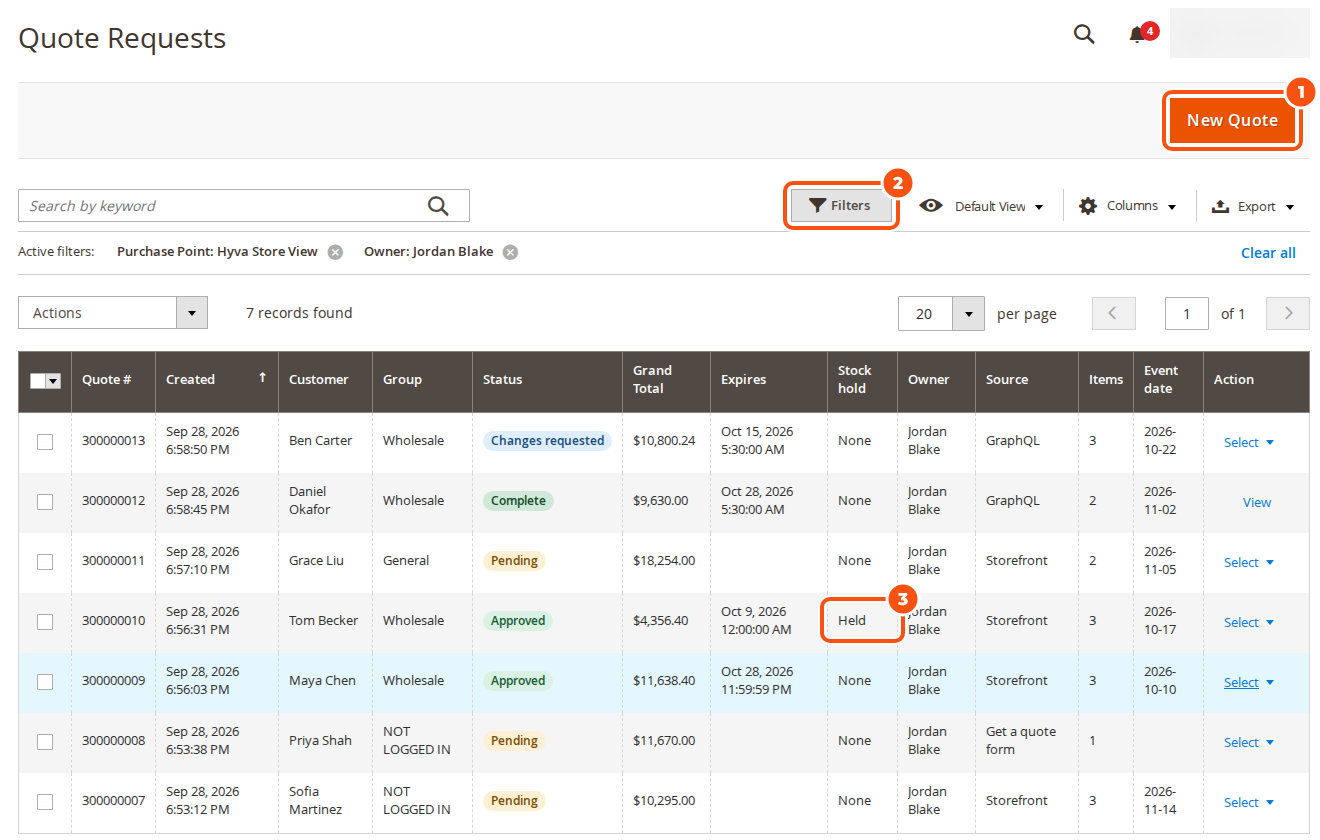Check the row for quote 300000013
Viewport: 1320px width, 840px height.
[45, 442]
